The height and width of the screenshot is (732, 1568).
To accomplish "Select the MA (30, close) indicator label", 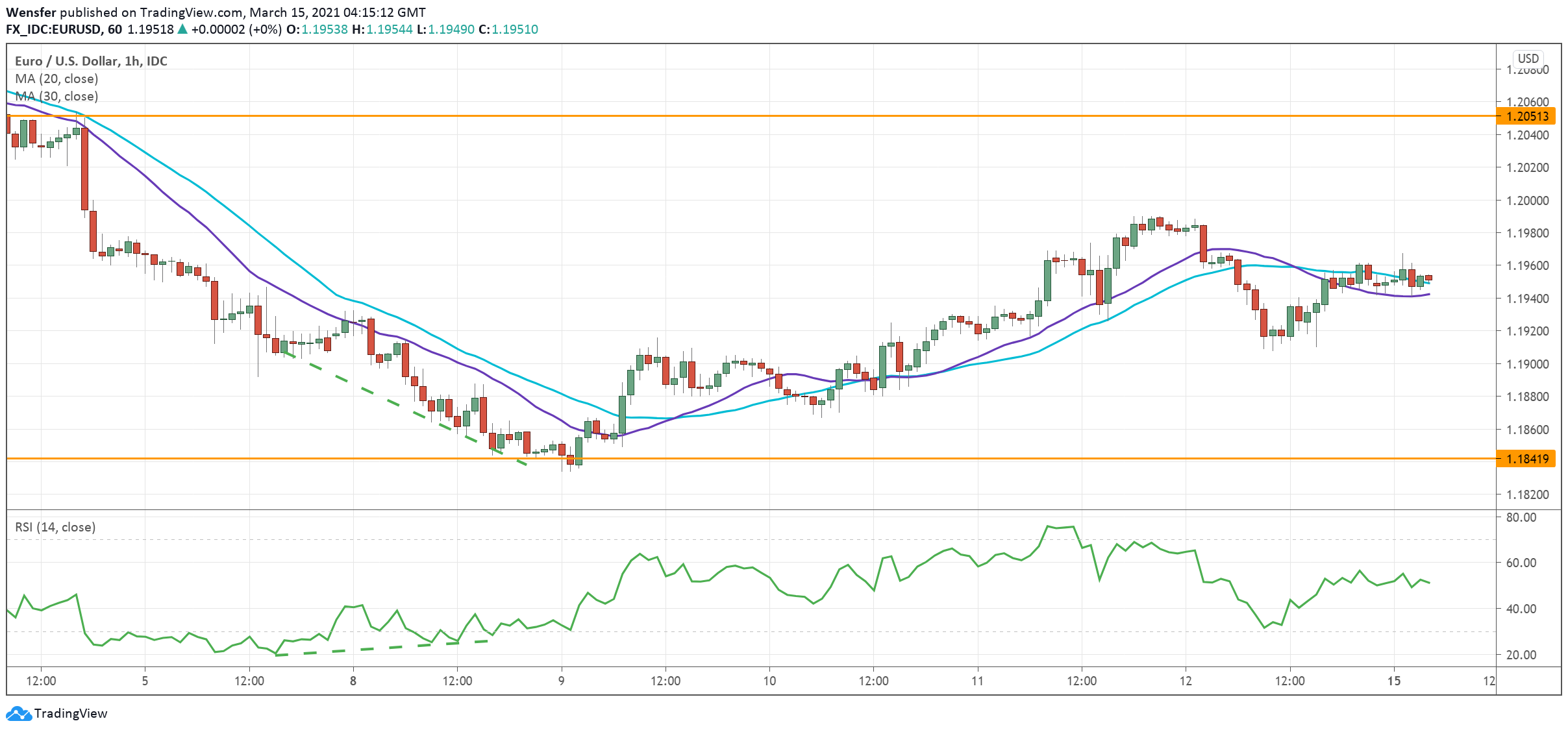I will 56,96.
